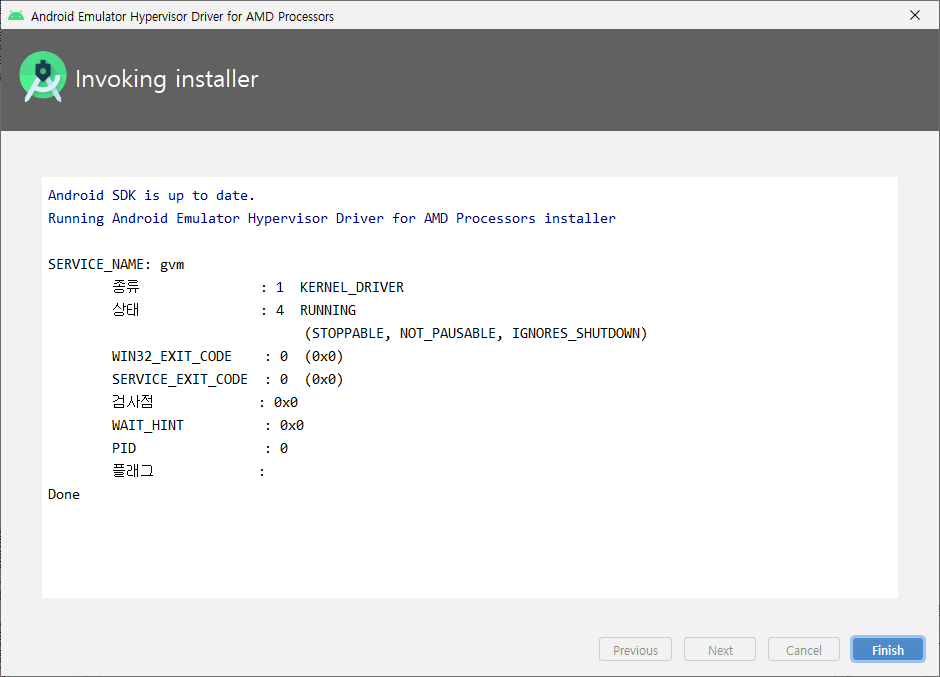The image size is (940, 677).
Task: Click the '종류' label
Action: click(126, 287)
